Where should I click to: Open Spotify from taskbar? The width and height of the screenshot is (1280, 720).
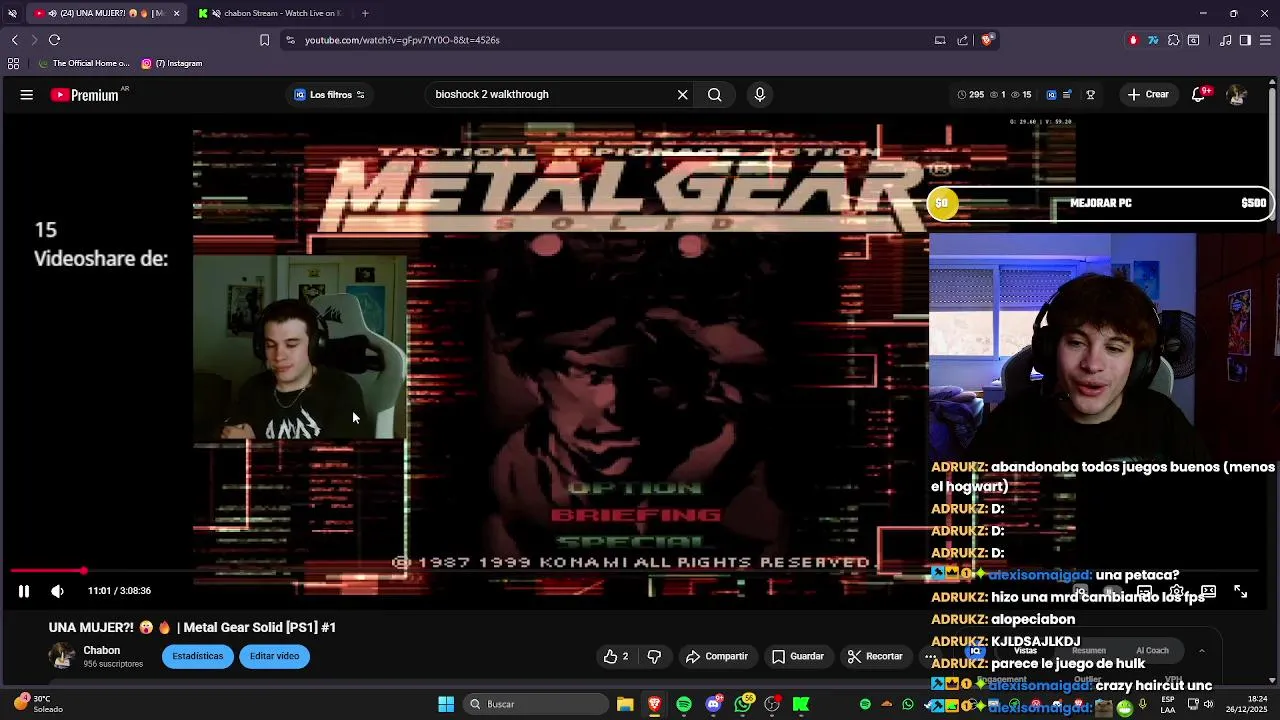(684, 704)
